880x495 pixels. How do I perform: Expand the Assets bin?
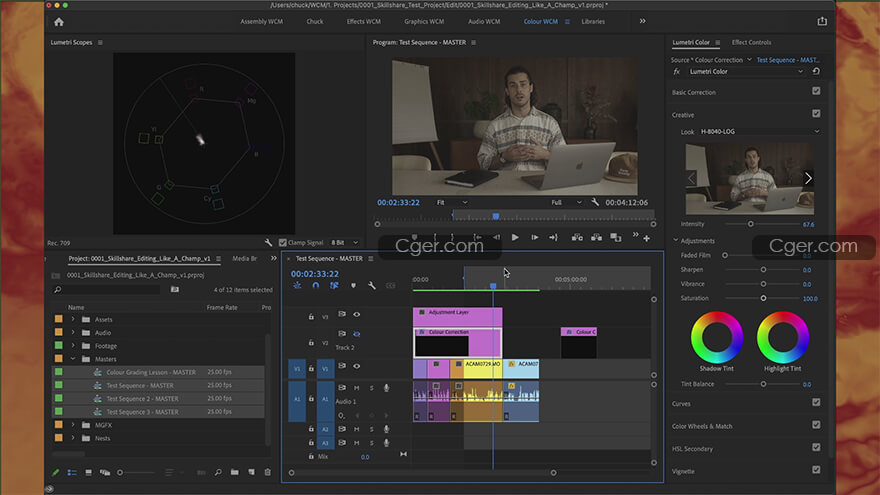click(73, 319)
